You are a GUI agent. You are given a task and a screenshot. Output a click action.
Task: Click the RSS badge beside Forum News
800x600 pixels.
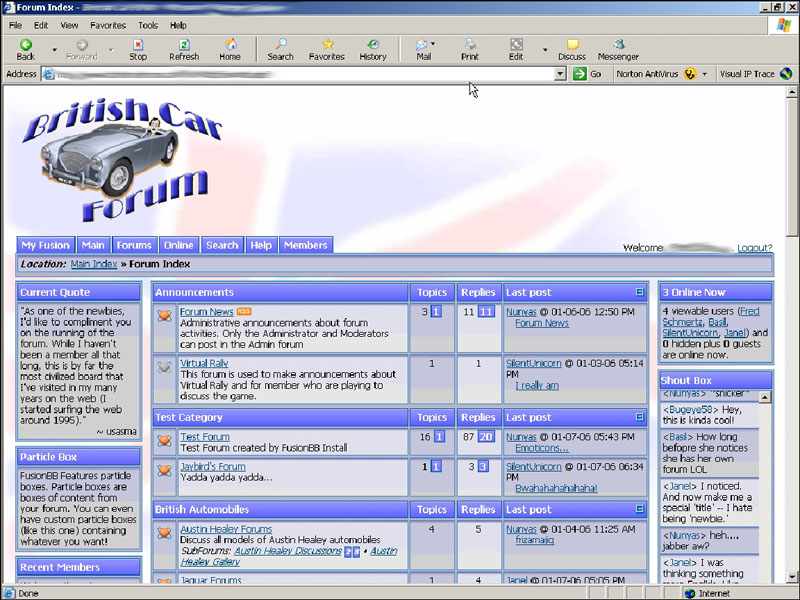coord(244,312)
